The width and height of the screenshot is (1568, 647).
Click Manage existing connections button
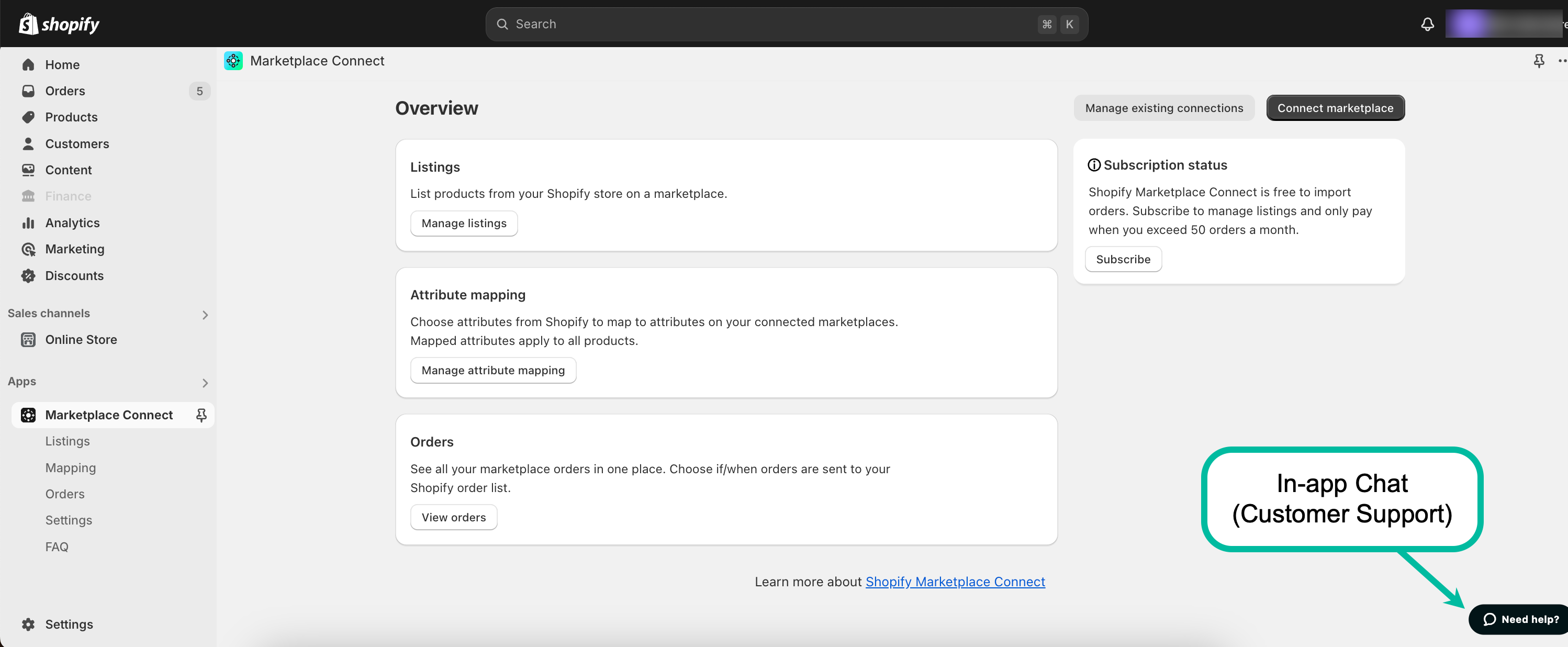click(1164, 108)
